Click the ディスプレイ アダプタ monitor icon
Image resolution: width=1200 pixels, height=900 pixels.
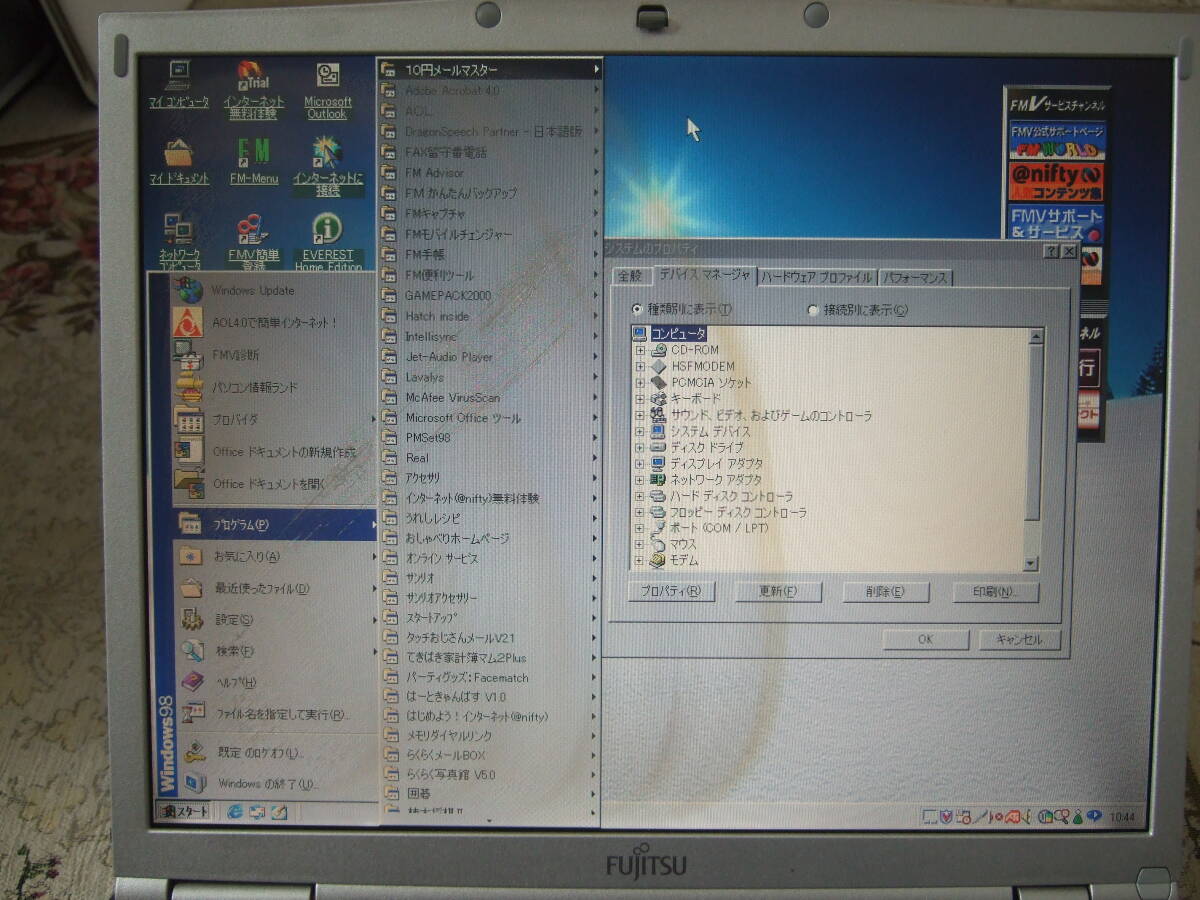(x=658, y=463)
